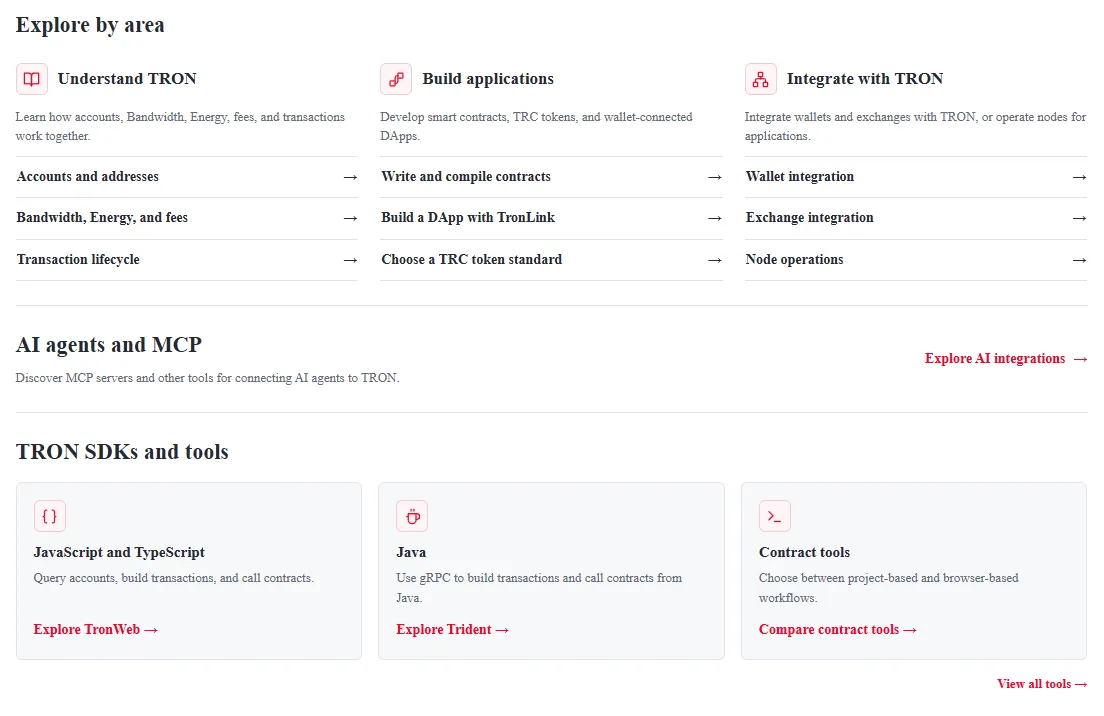Select the Node operations link
This screenshot has height=716, width=1104.
tap(916, 260)
